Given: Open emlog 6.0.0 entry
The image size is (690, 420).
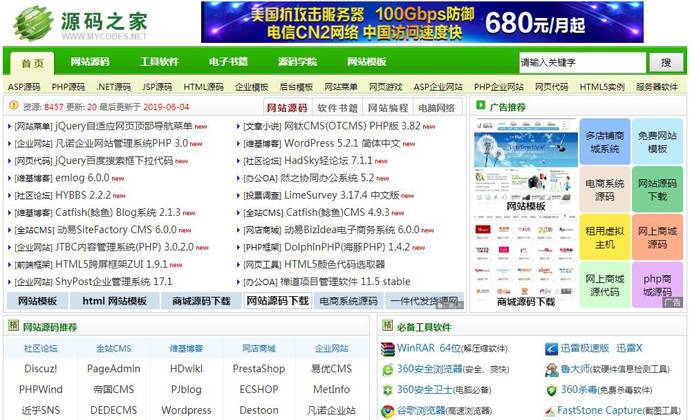Looking at the screenshot, I should [x=82, y=178].
